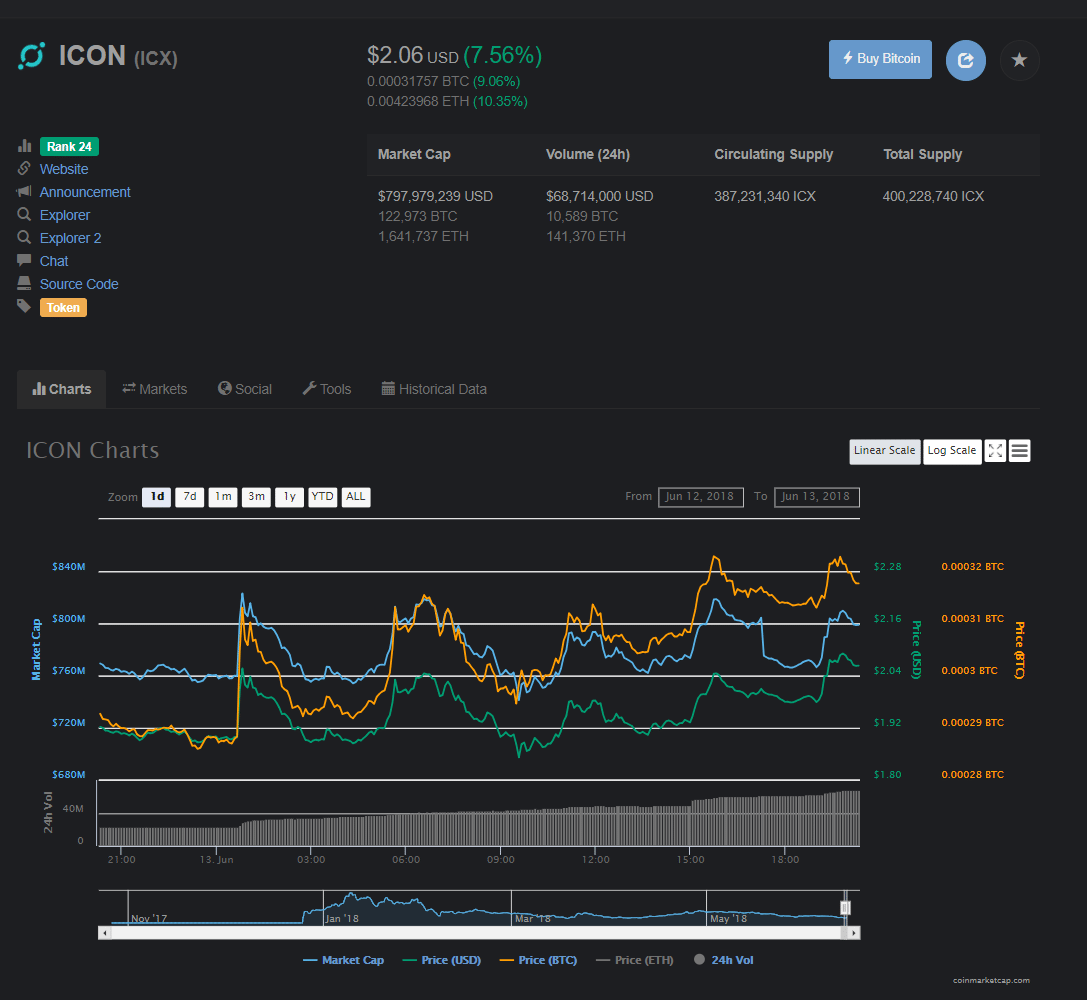
Task: Hide the Price (USD) chart line
Action: 441,960
